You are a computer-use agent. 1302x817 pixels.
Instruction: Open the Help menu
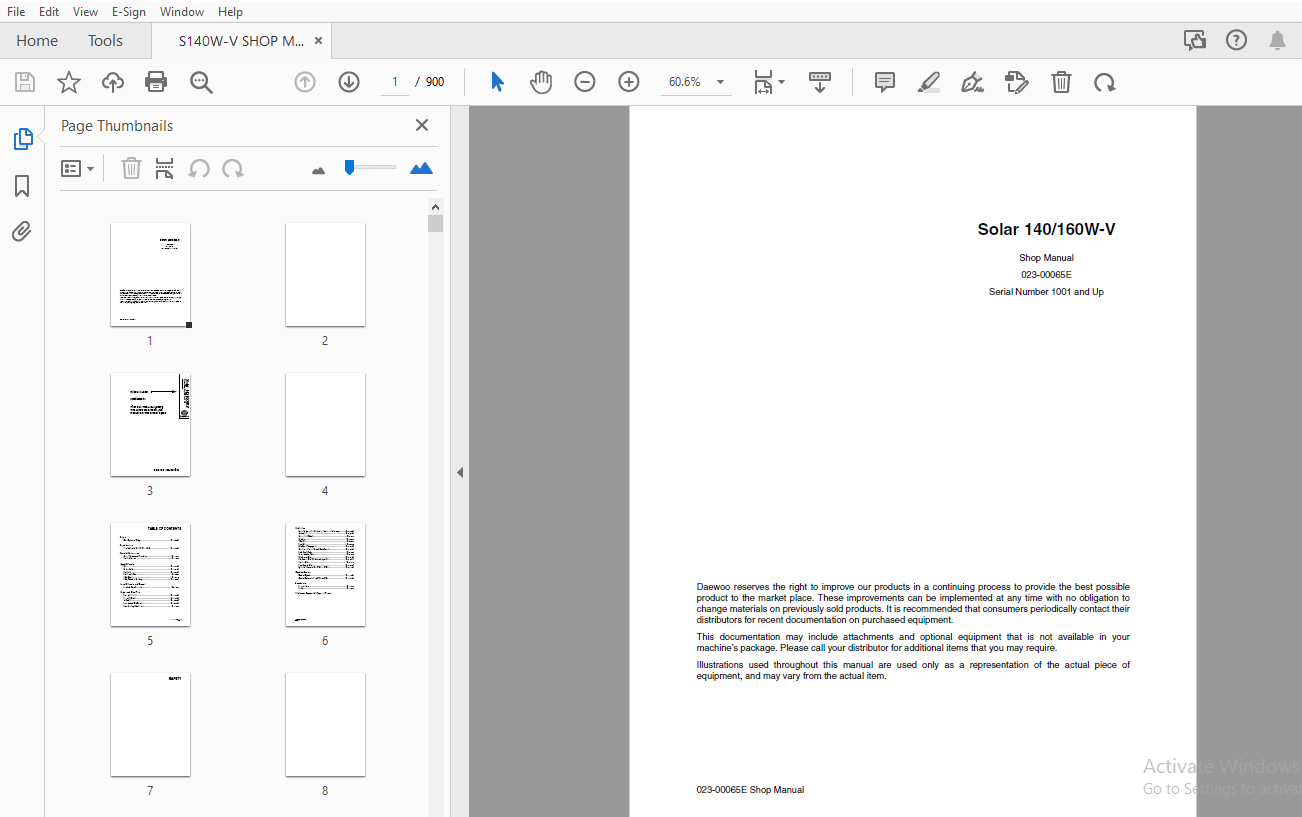pyautogui.click(x=230, y=12)
